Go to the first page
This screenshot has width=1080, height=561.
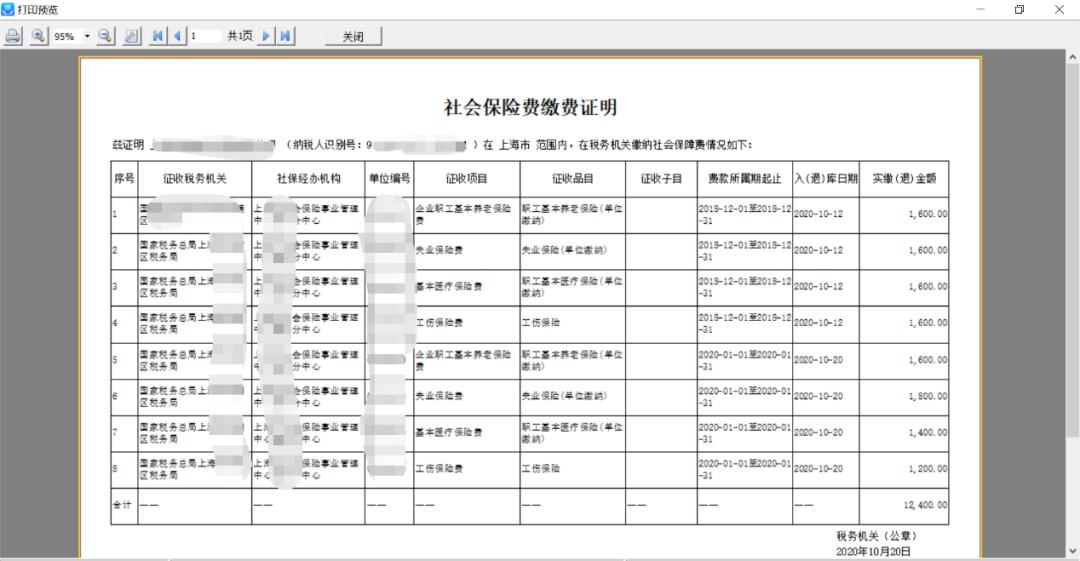click(158, 36)
